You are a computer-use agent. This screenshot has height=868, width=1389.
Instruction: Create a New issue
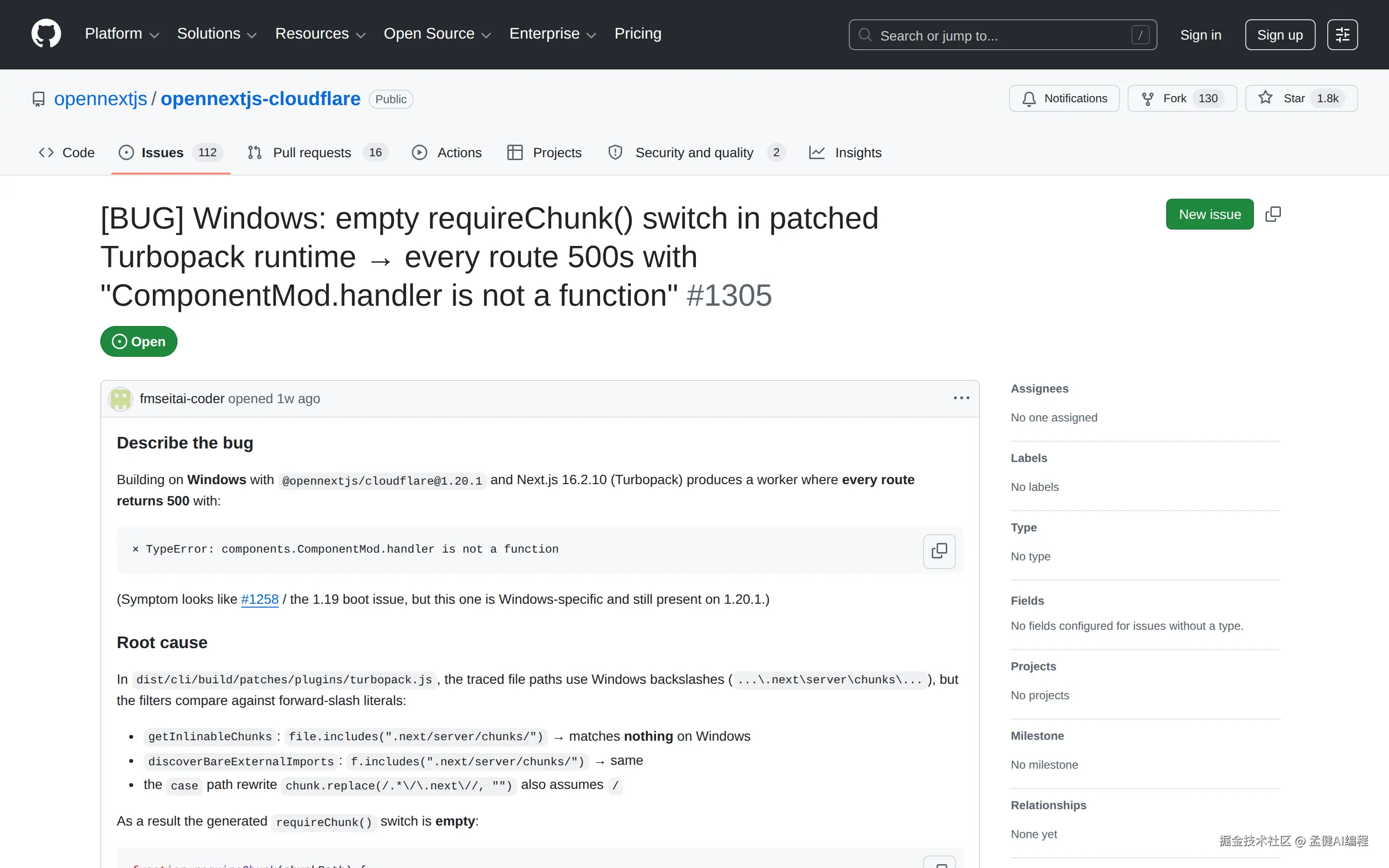(x=1210, y=214)
